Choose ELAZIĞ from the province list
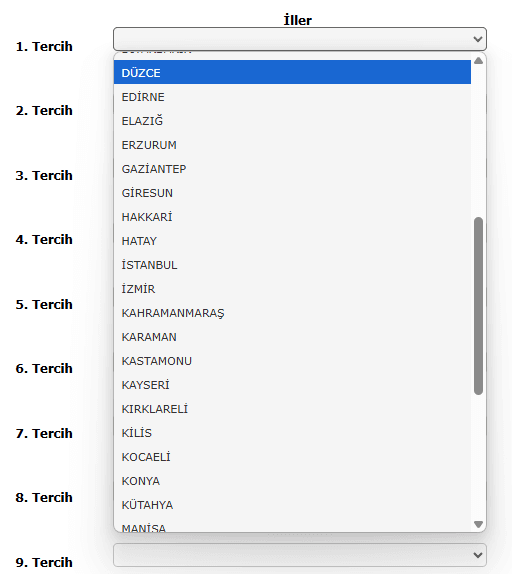The width and height of the screenshot is (512, 574). coord(292,121)
